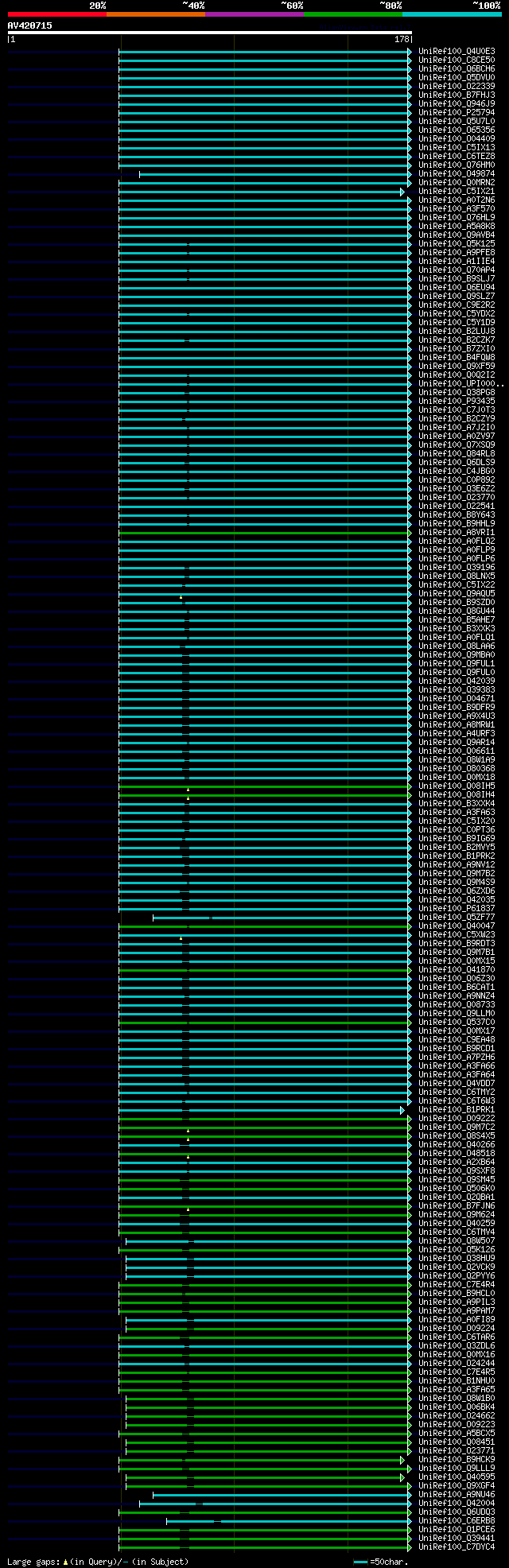Select the AV420715 query label
Viewport: 509px width, 1568px height.
coord(30,25)
